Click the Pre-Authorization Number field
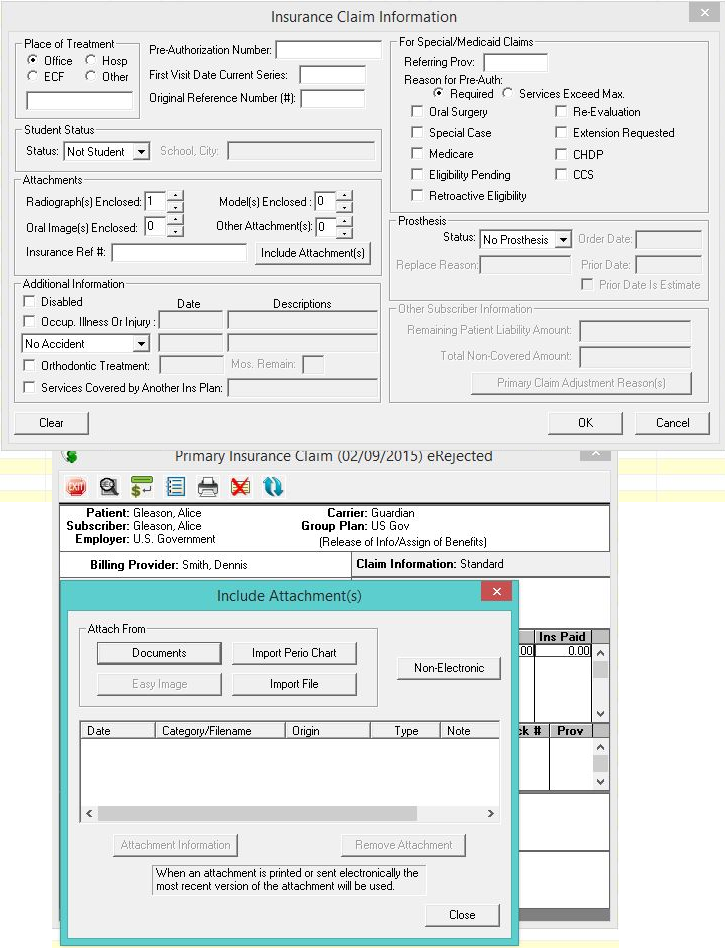 tap(328, 50)
